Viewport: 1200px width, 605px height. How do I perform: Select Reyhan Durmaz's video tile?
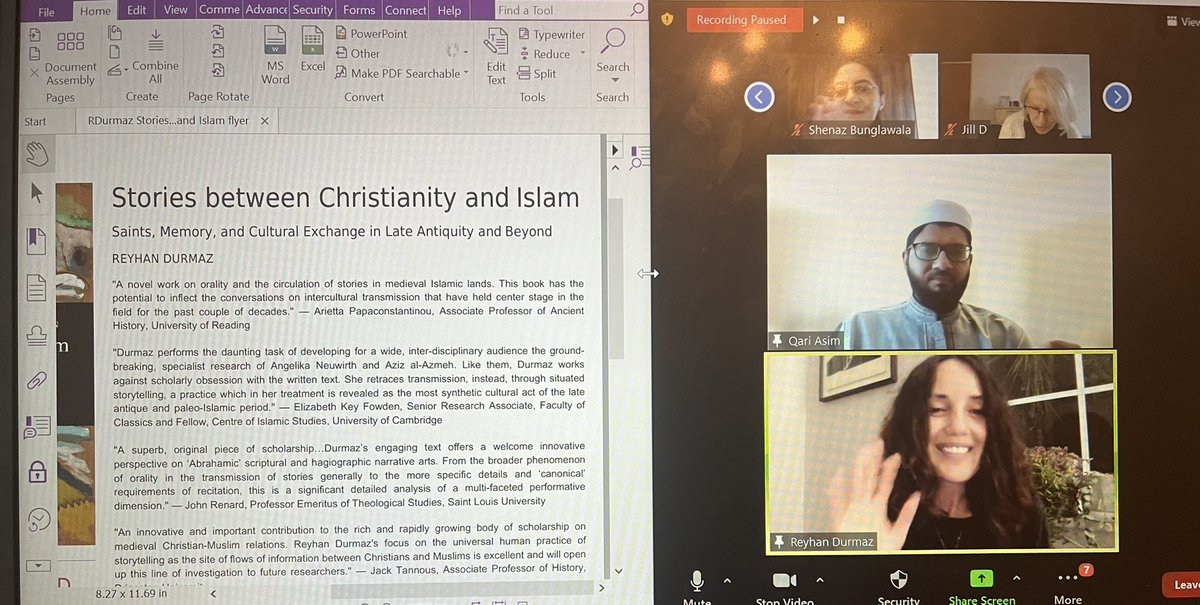click(941, 451)
